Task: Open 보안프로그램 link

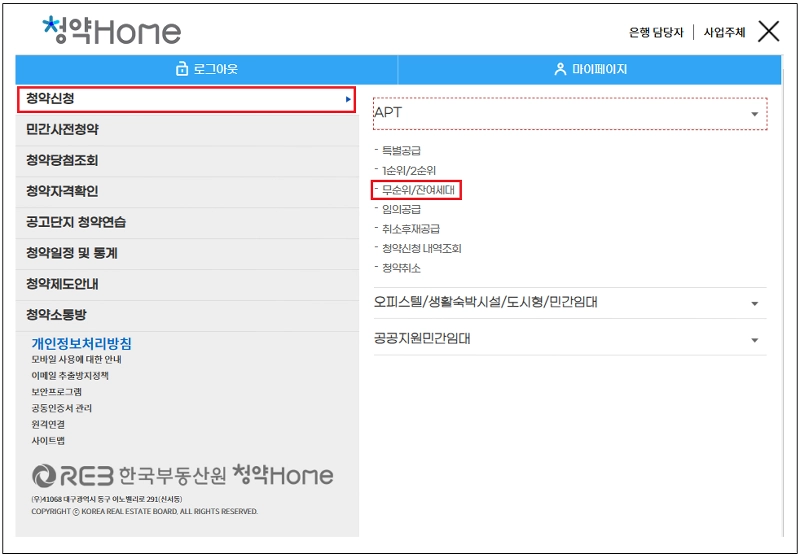Action: 57,392
